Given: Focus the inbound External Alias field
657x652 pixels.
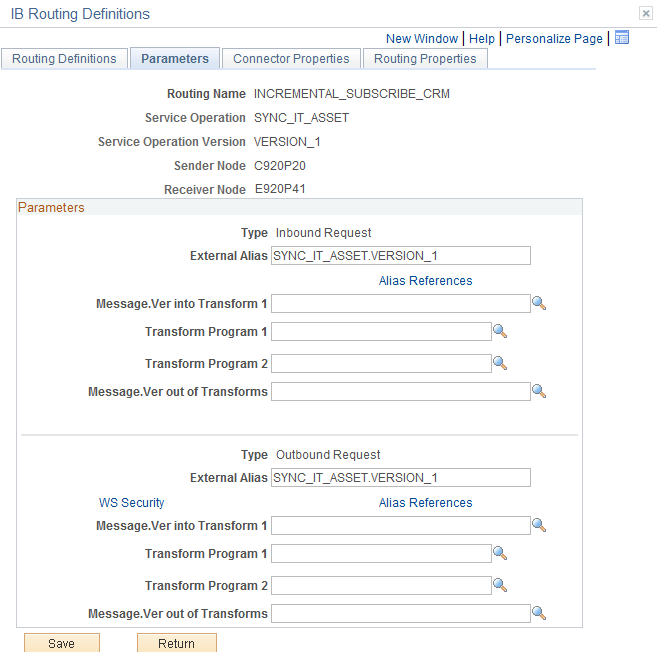Looking at the screenshot, I should (401, 256).
